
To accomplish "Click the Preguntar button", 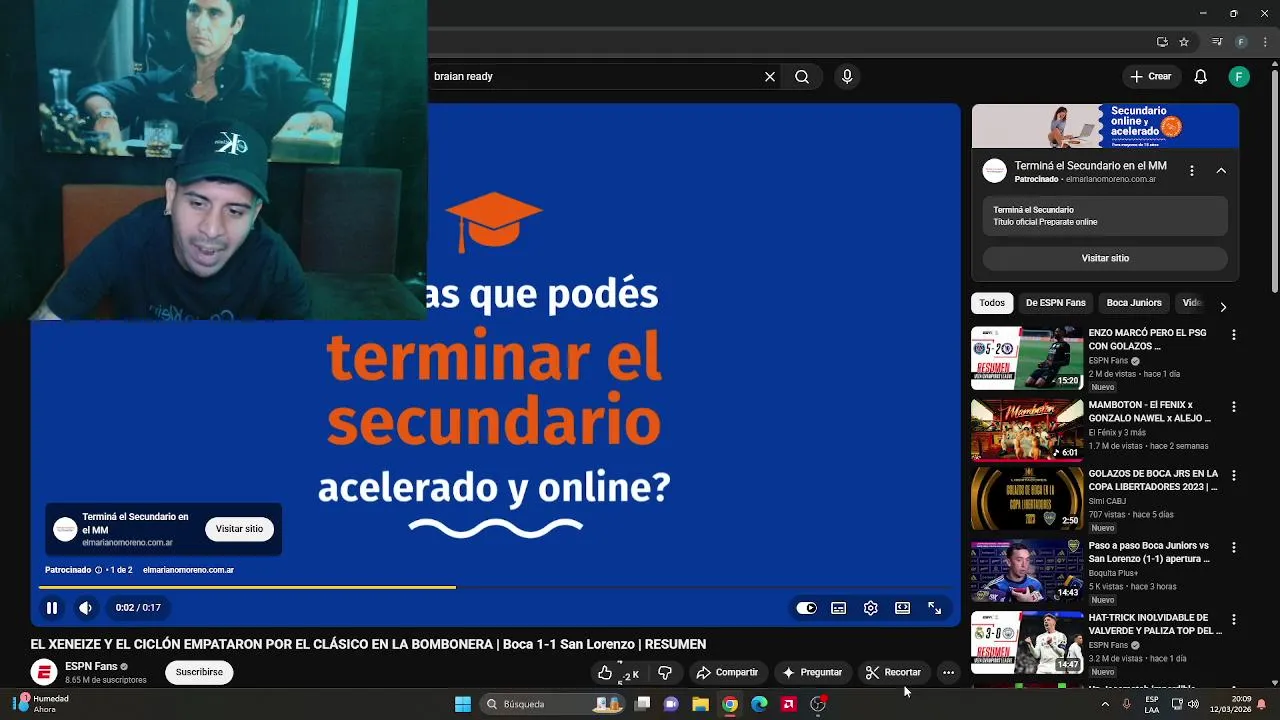I will pos(812,673).
